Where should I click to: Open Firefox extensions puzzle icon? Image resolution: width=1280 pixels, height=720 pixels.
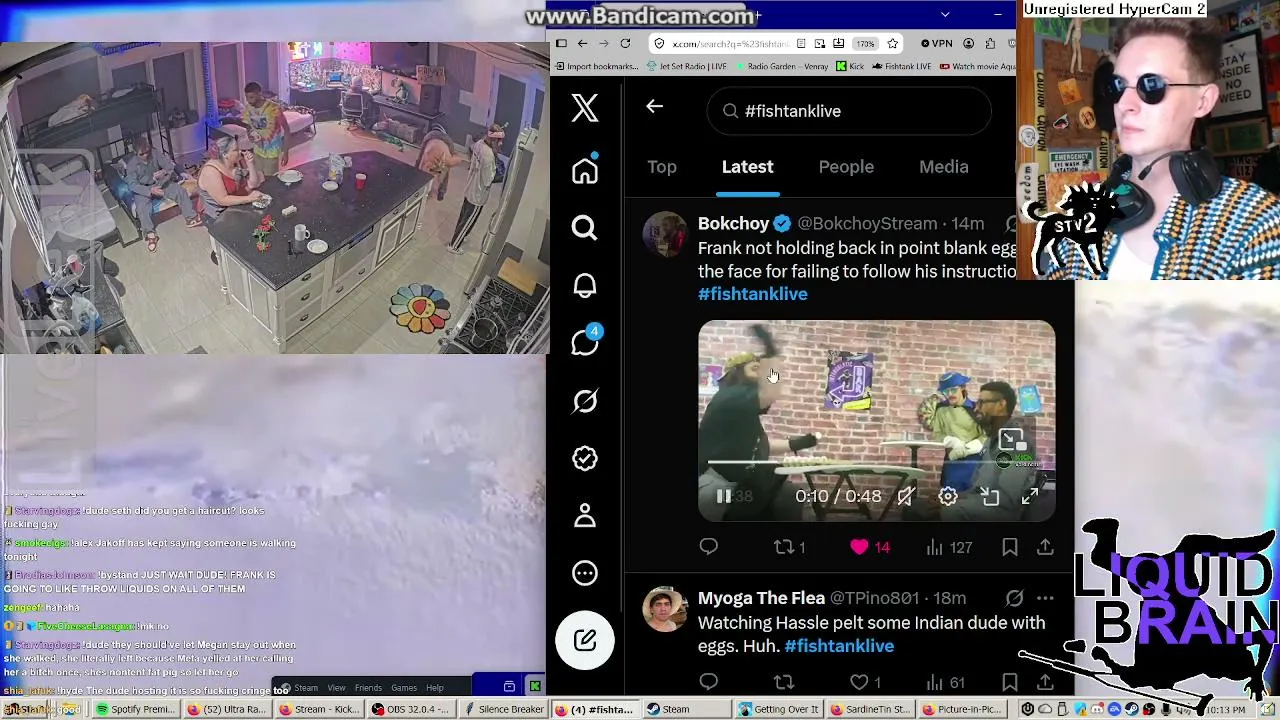pos(990,44)
